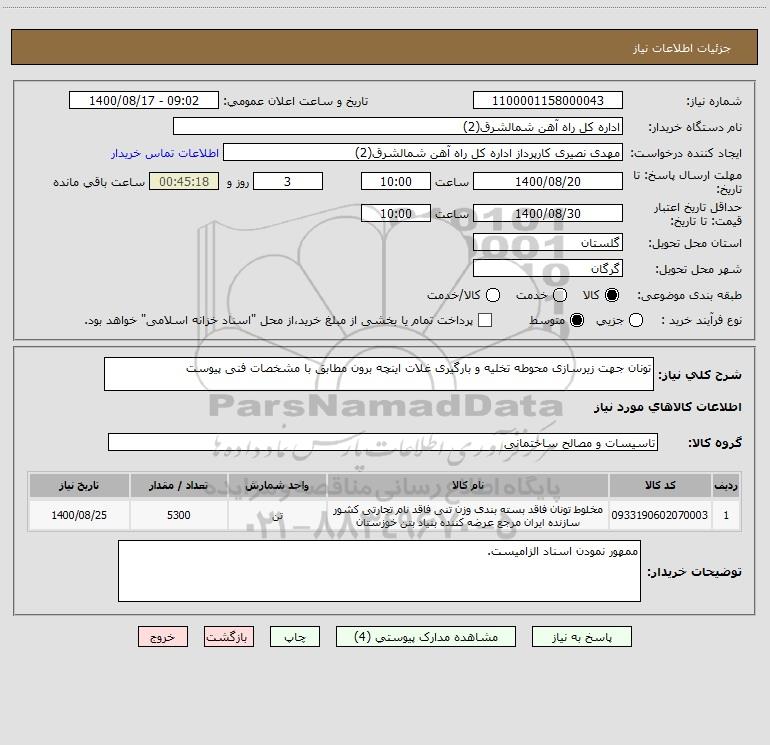
Task: Click the استان محل تحویل field گلستان
Action: [548, 243]
